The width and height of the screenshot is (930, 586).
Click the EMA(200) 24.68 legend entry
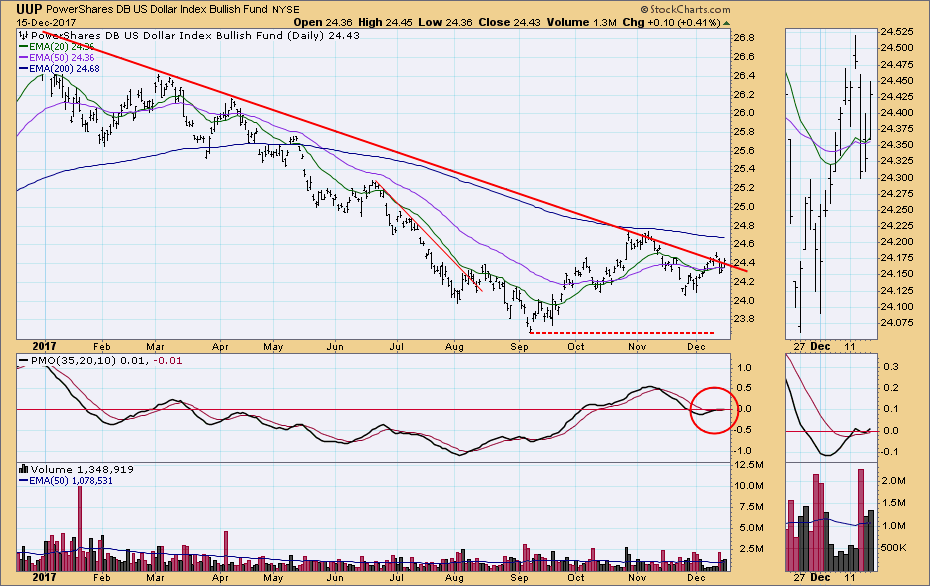(59, 69)
